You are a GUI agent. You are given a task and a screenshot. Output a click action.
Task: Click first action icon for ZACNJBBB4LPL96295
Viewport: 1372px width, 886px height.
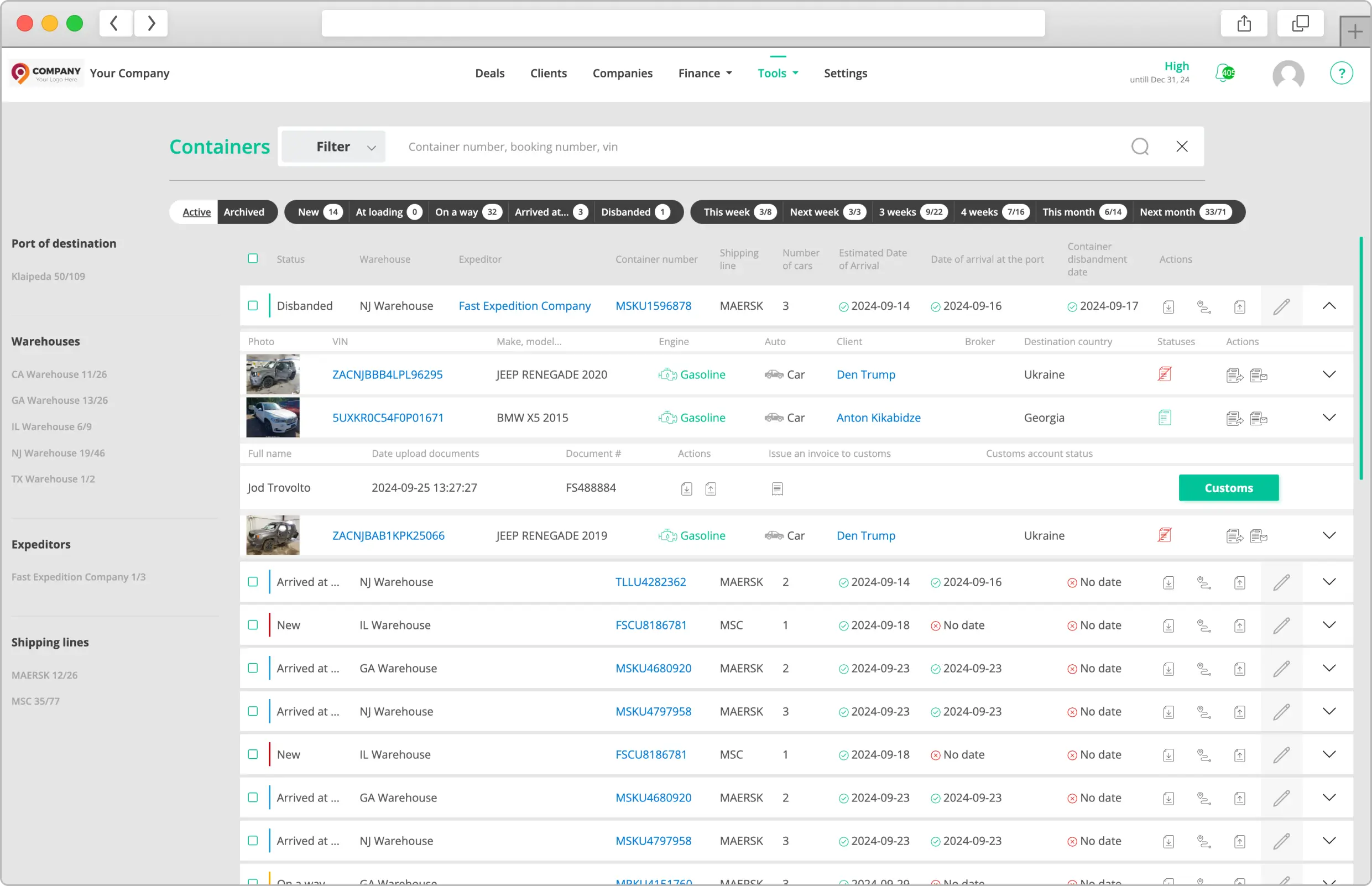pyautogui.click(x=1234, y=375)
